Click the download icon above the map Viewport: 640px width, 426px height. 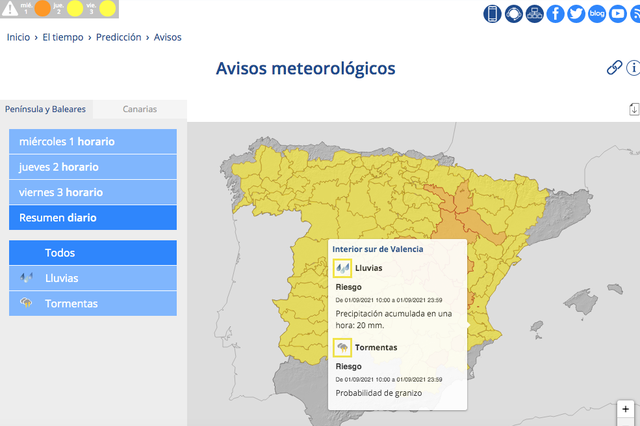(x=634, y=109)
